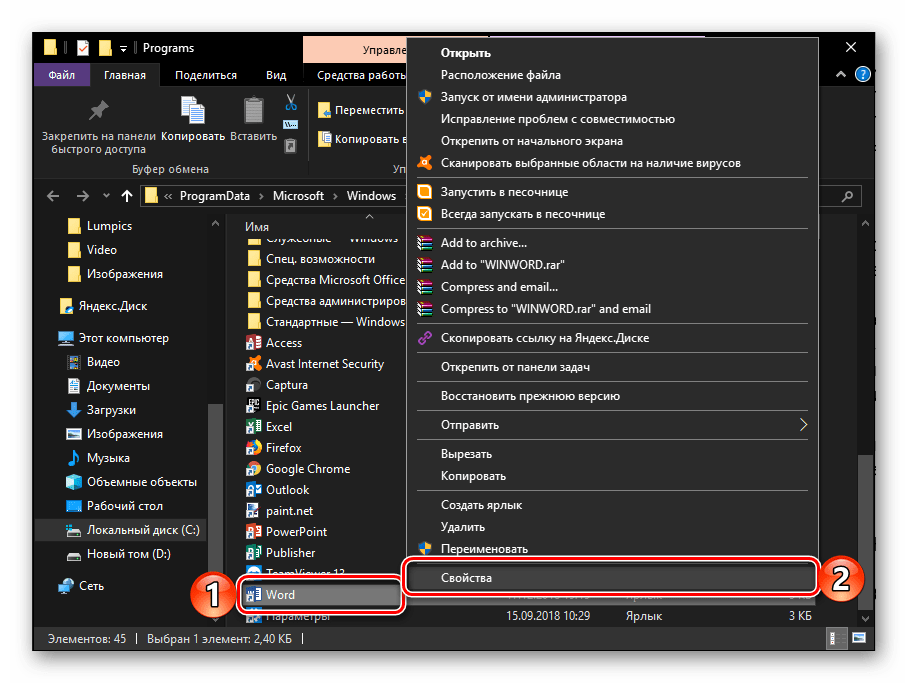Select the Google Chrome shortcut icon
Screen dimensions: 908x683
click(x=253, y=468)
